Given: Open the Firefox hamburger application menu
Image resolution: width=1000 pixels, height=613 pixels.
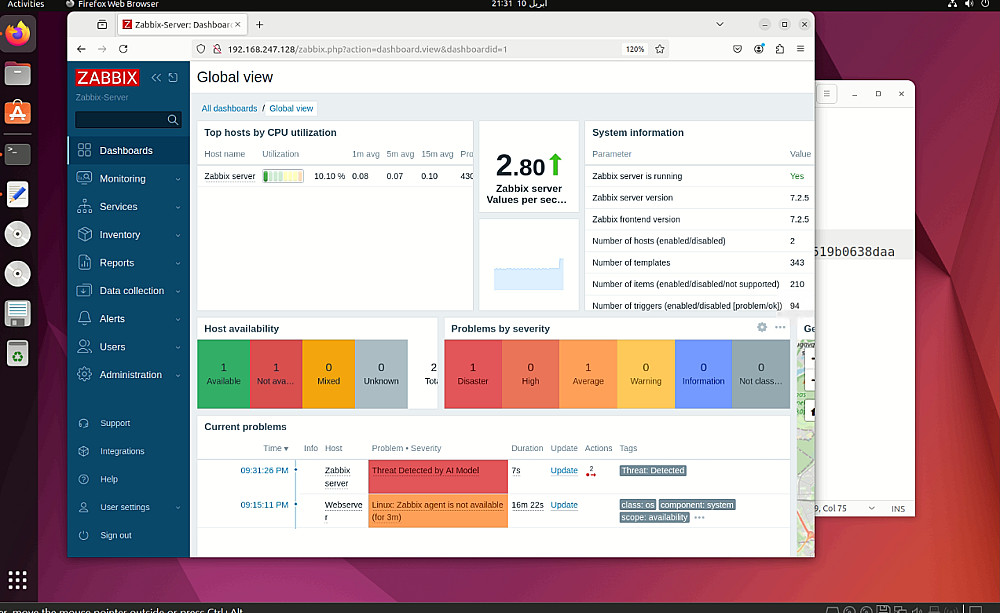Looking at the screenshot, I should point(800,49).
